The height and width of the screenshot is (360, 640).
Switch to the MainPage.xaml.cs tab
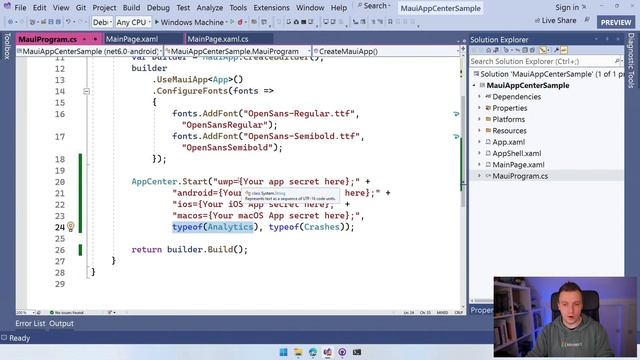pyautogui.click(x=218, y=39)
